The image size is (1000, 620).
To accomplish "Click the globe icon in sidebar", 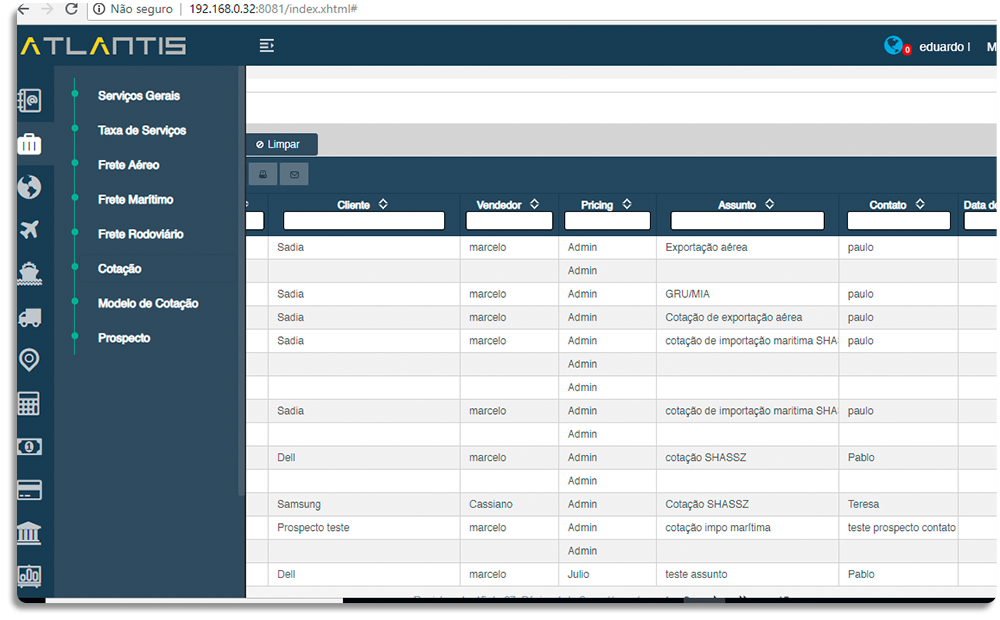I will click(x=30, y=187).
